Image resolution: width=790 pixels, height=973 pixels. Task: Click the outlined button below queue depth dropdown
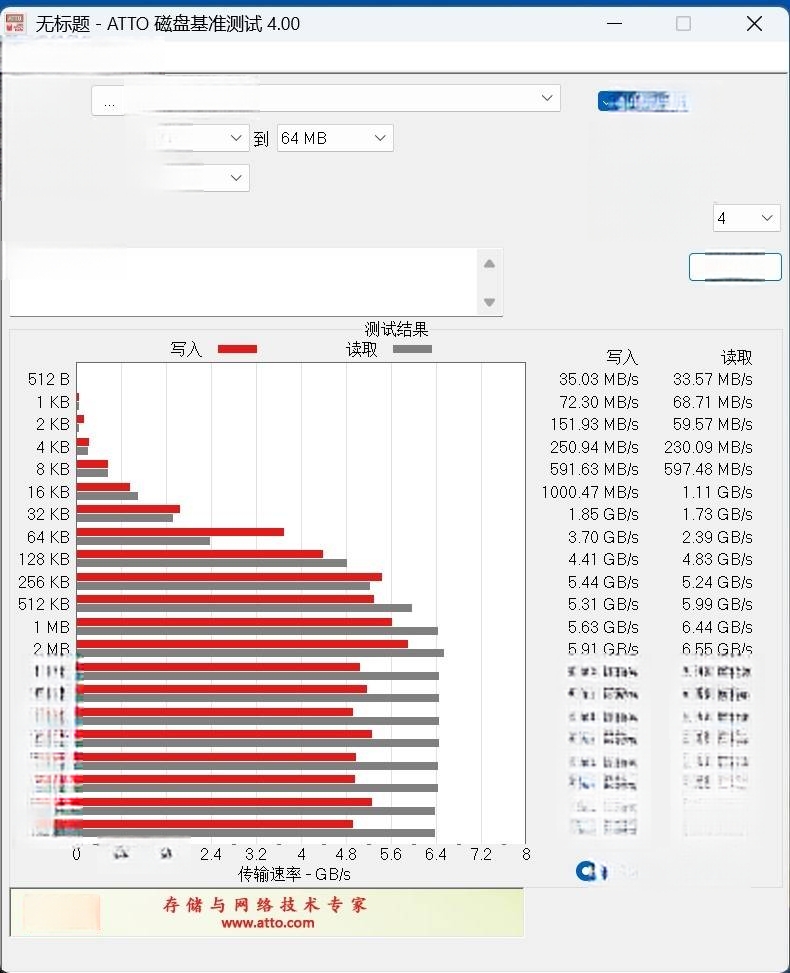[x=735, y=267]
